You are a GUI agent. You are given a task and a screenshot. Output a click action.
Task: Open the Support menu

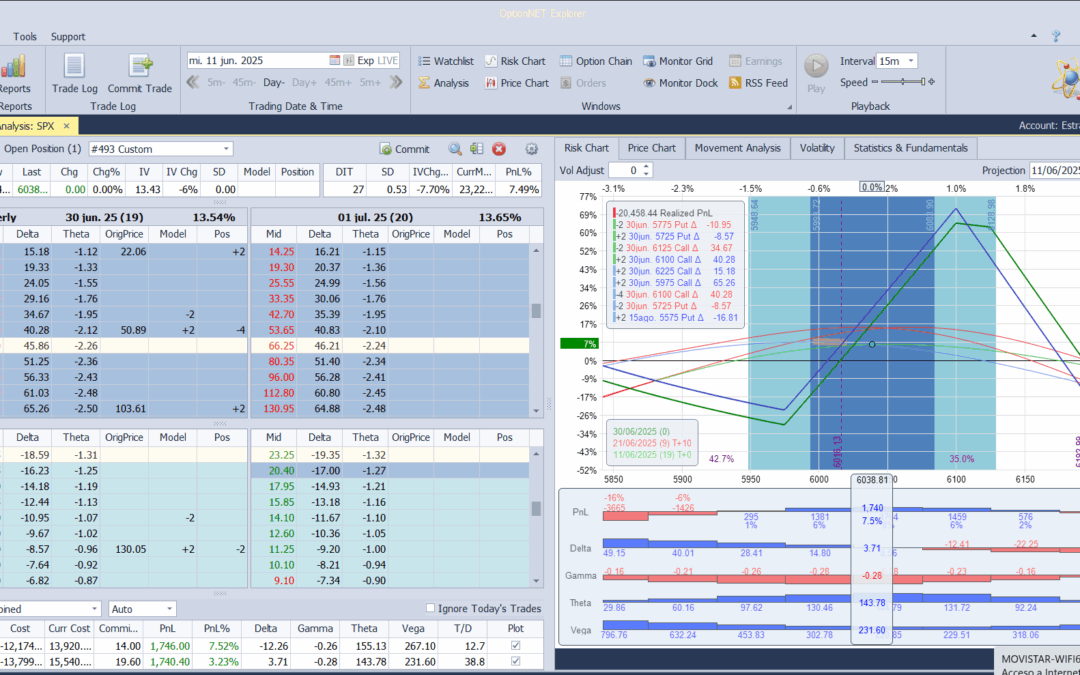[68, 37]
